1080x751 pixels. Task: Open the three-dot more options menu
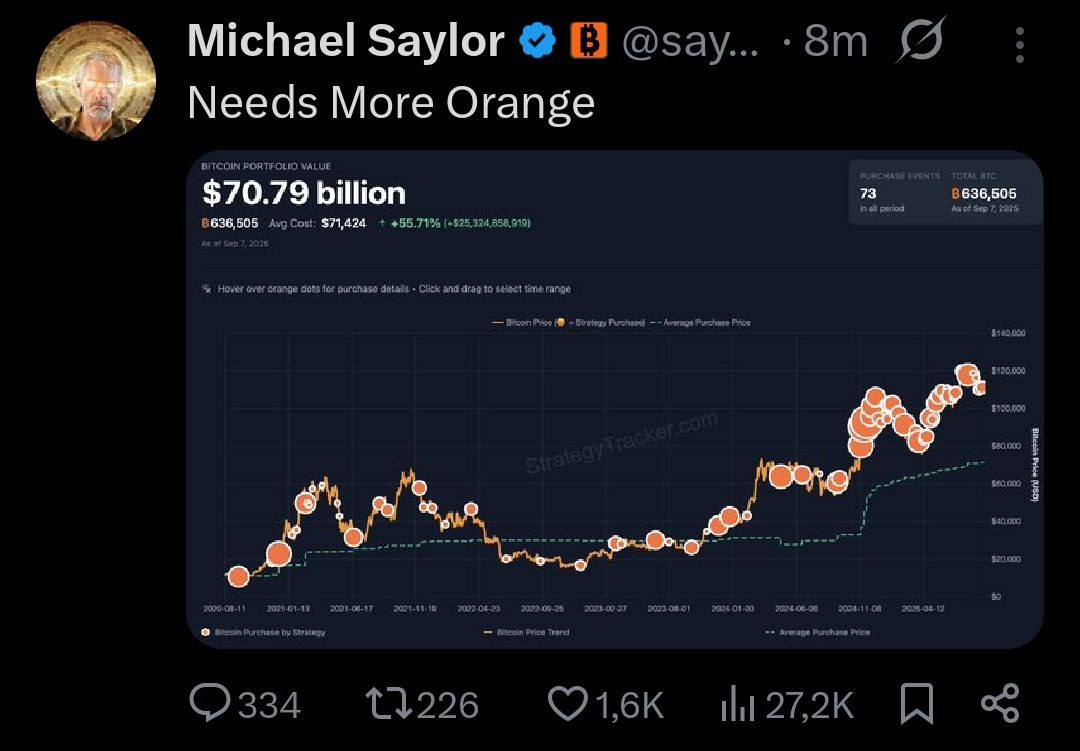tap(1020, 45)
